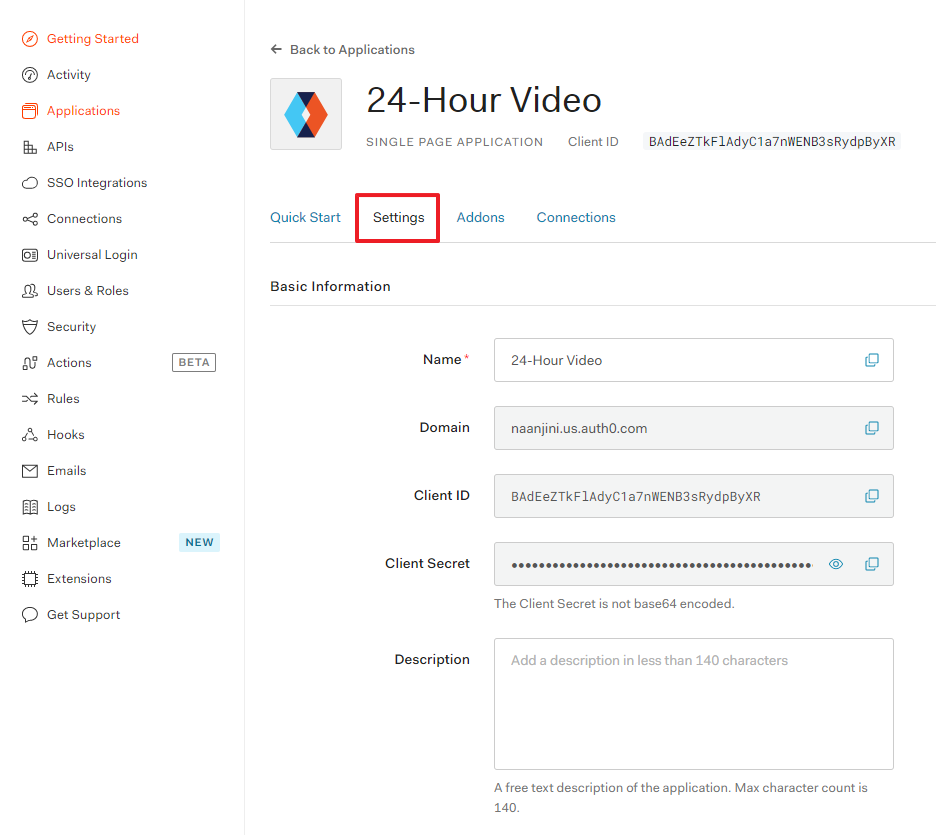Click the Extensions chip icon
The height and width of the screenshot is (835, 936).
(x=30, y=579)
